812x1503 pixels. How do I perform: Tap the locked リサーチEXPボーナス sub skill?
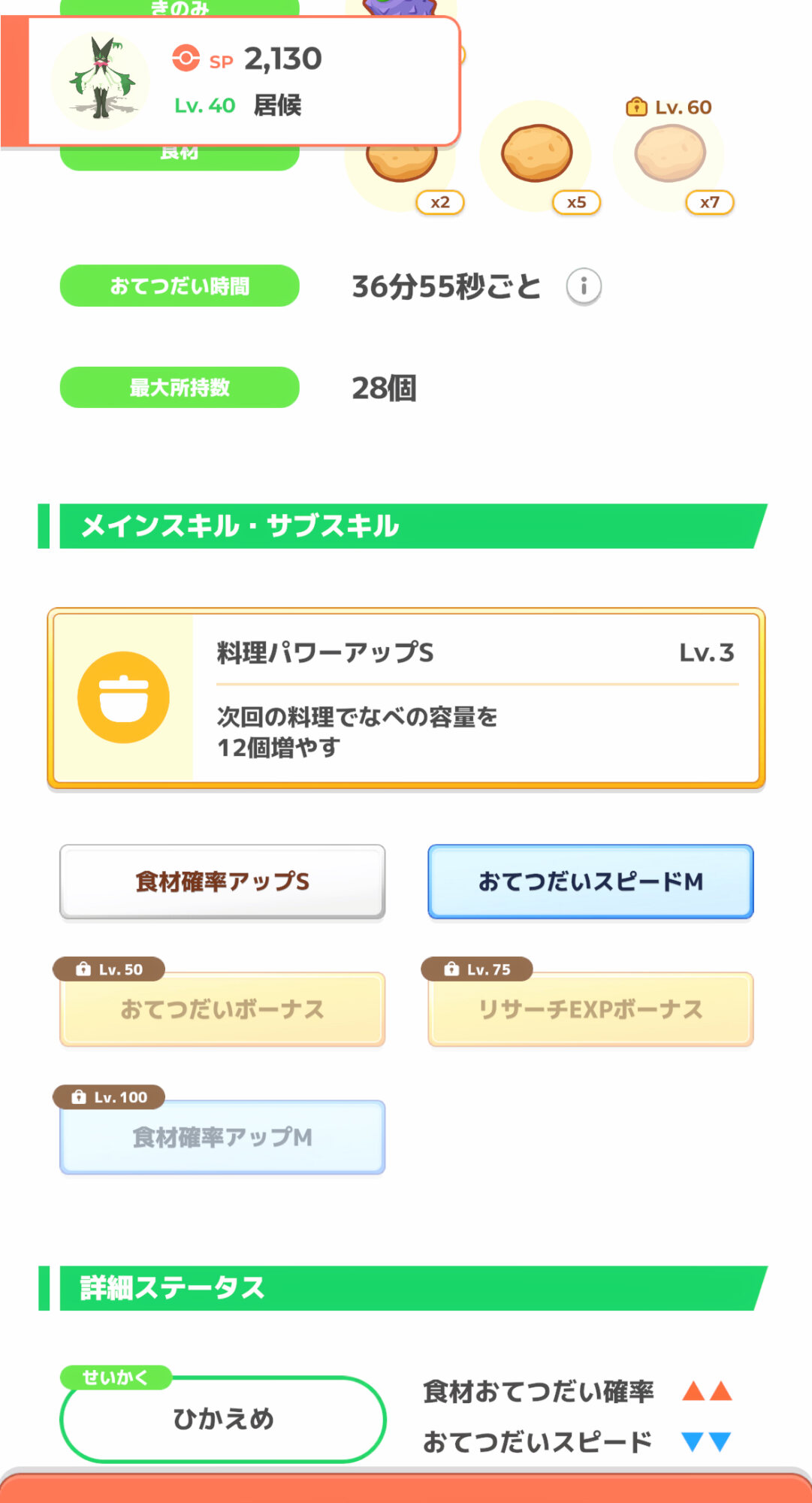(590, 1009)
